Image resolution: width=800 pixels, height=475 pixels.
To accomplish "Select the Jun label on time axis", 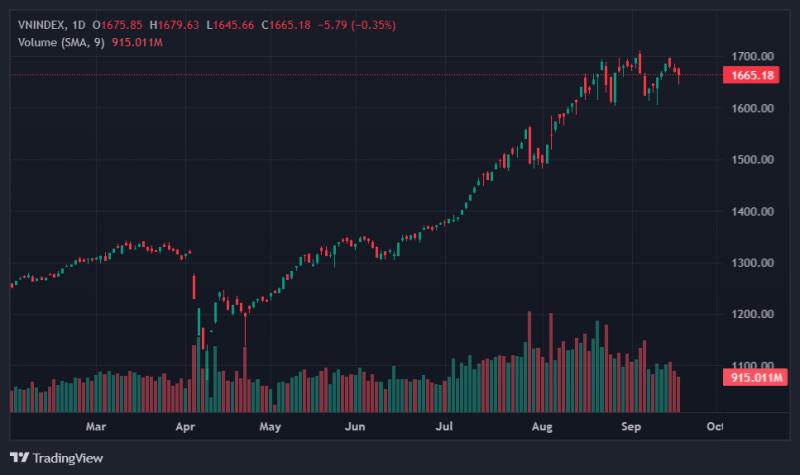I will (x=355, y=426).
